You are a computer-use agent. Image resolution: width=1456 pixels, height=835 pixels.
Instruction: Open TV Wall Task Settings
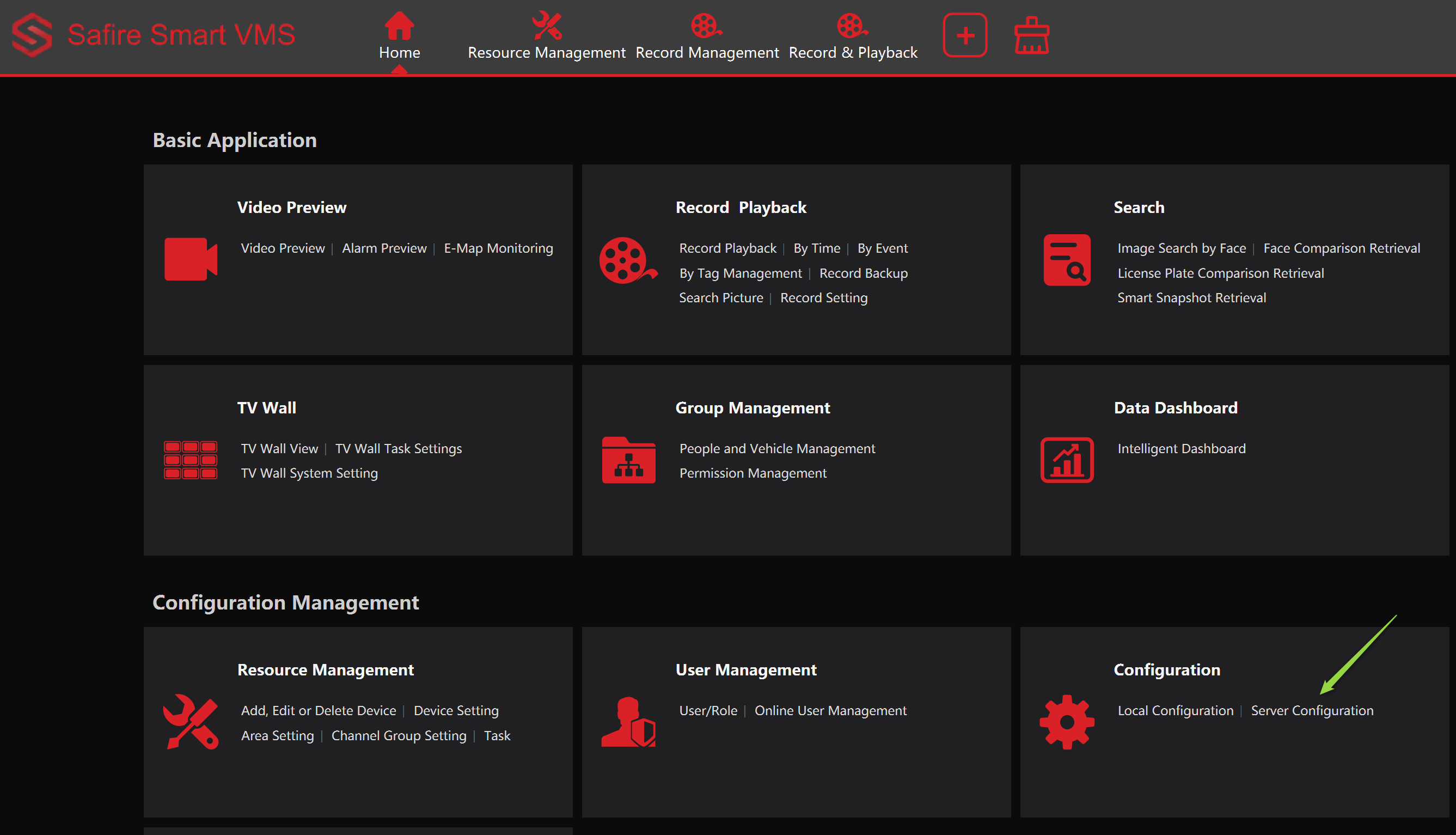click(399, 448)
